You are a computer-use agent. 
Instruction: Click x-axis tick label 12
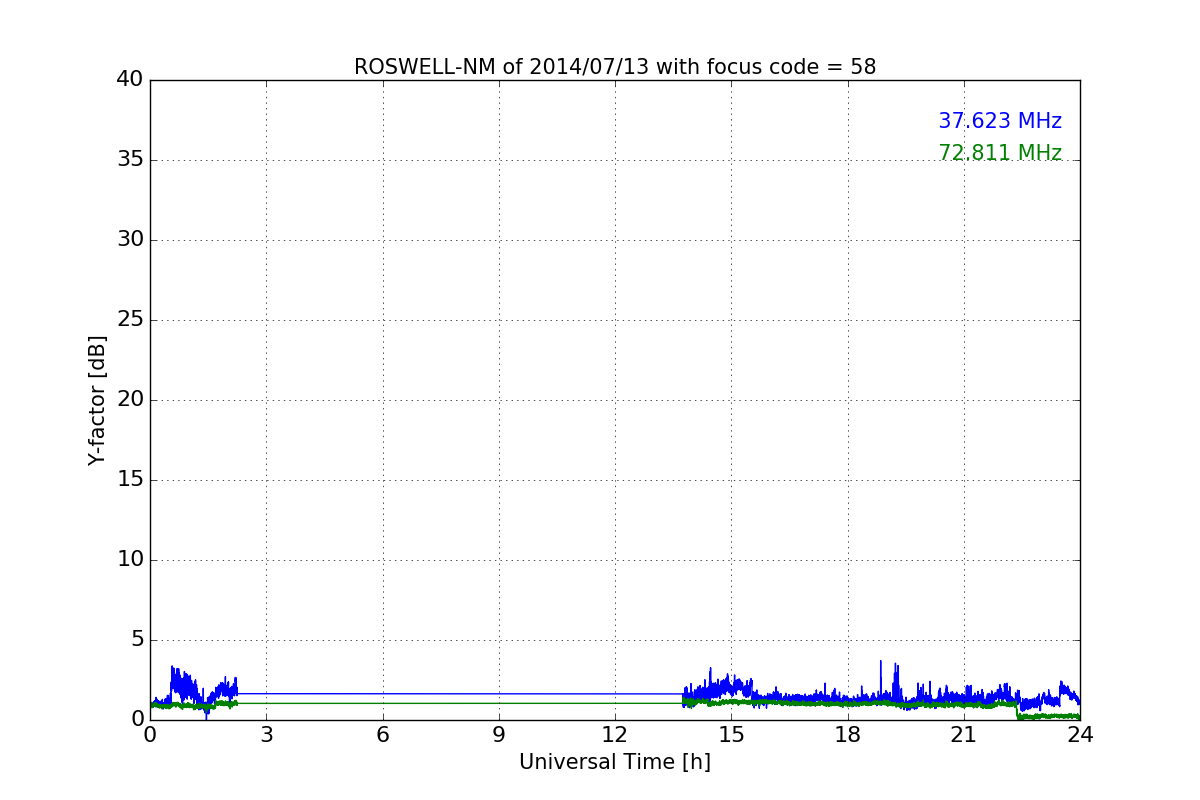(615, 734)
